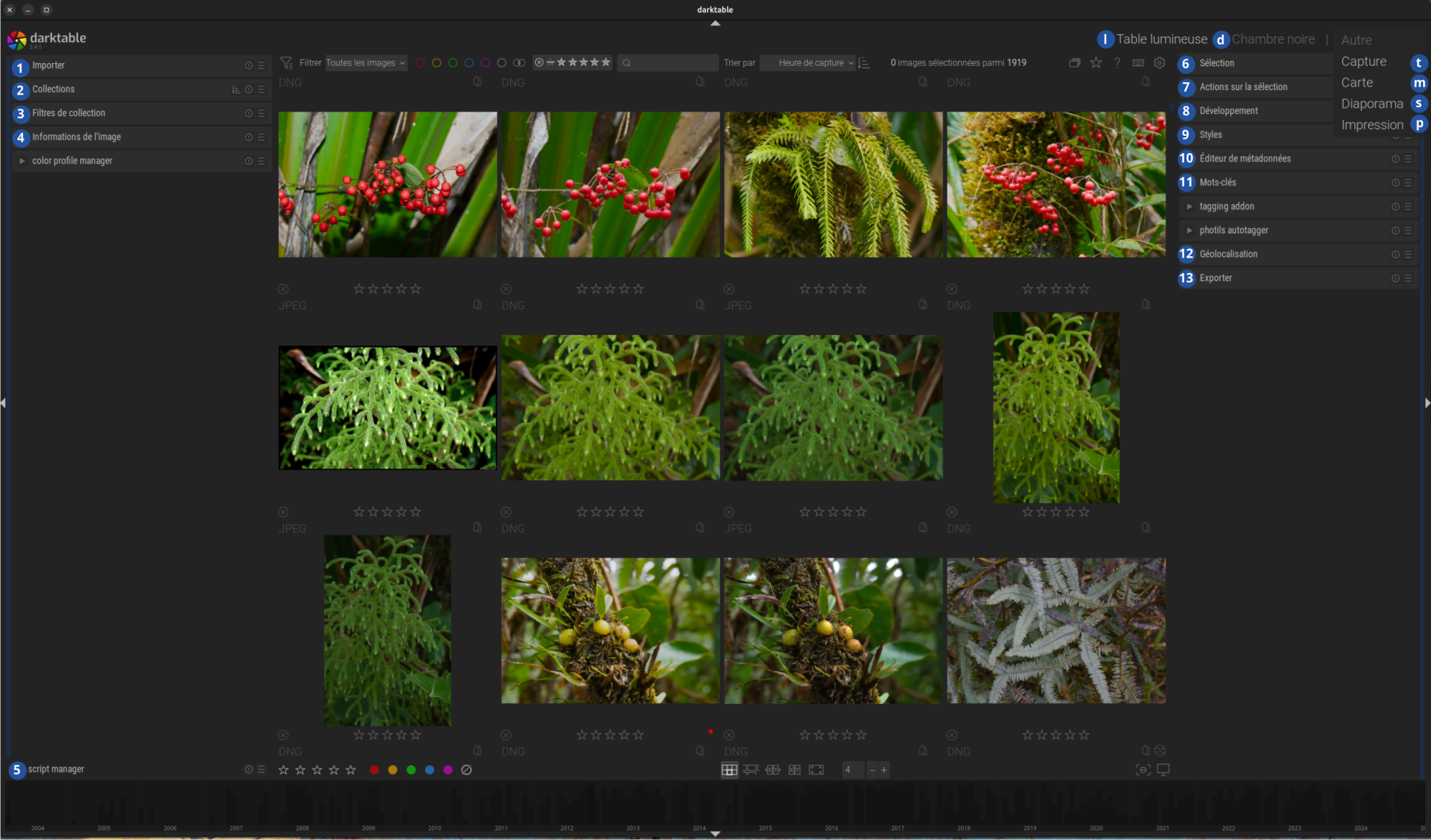Open the 'Heure de capture' sort dropdown
Viewport: 1431px width, 840px height.
(807, 63)
